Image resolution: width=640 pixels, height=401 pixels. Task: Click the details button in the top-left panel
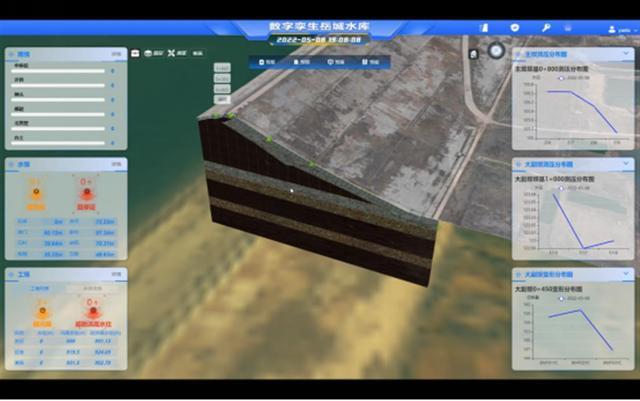116,52
